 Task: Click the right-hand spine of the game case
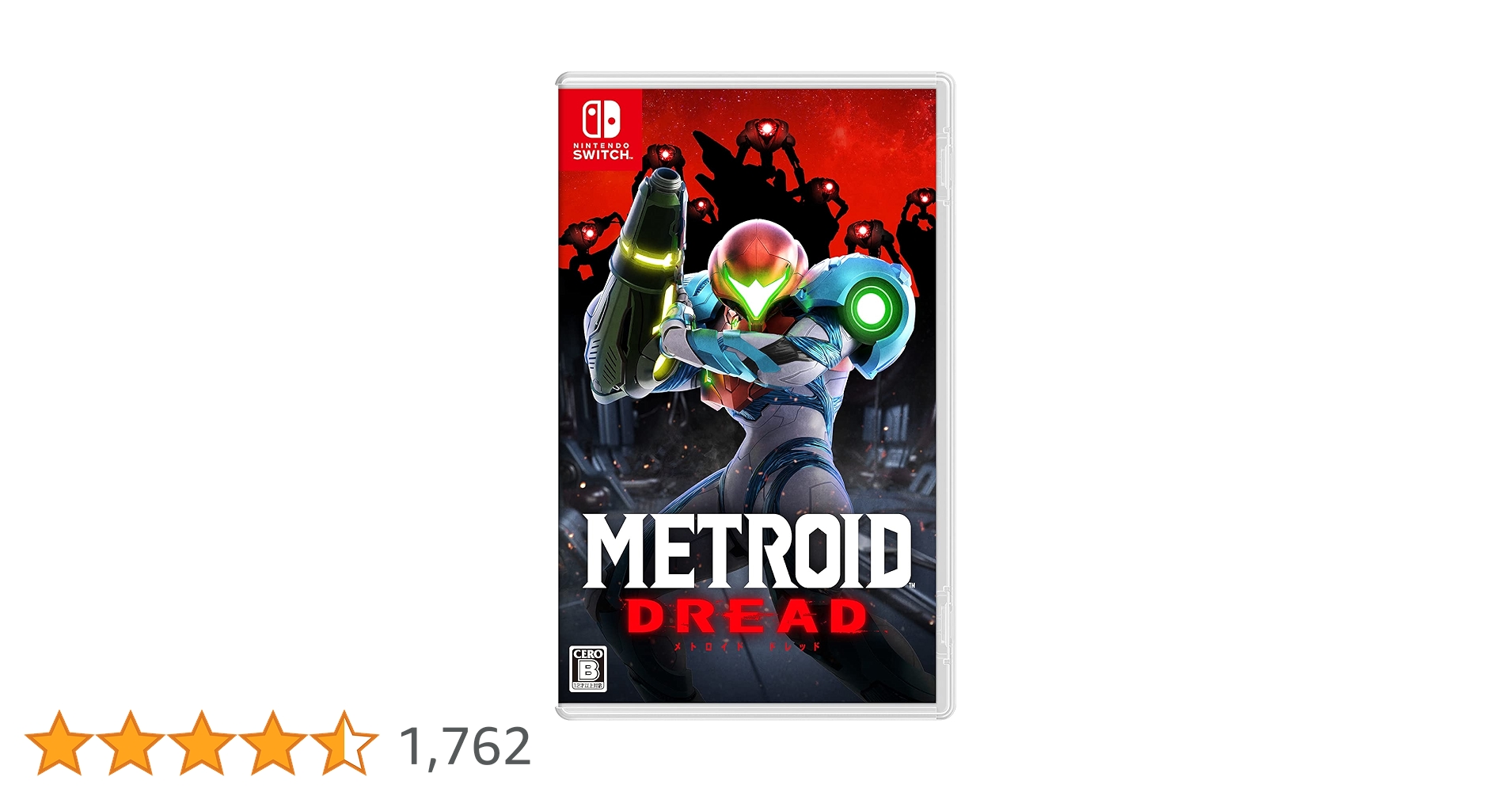point(945,396)
